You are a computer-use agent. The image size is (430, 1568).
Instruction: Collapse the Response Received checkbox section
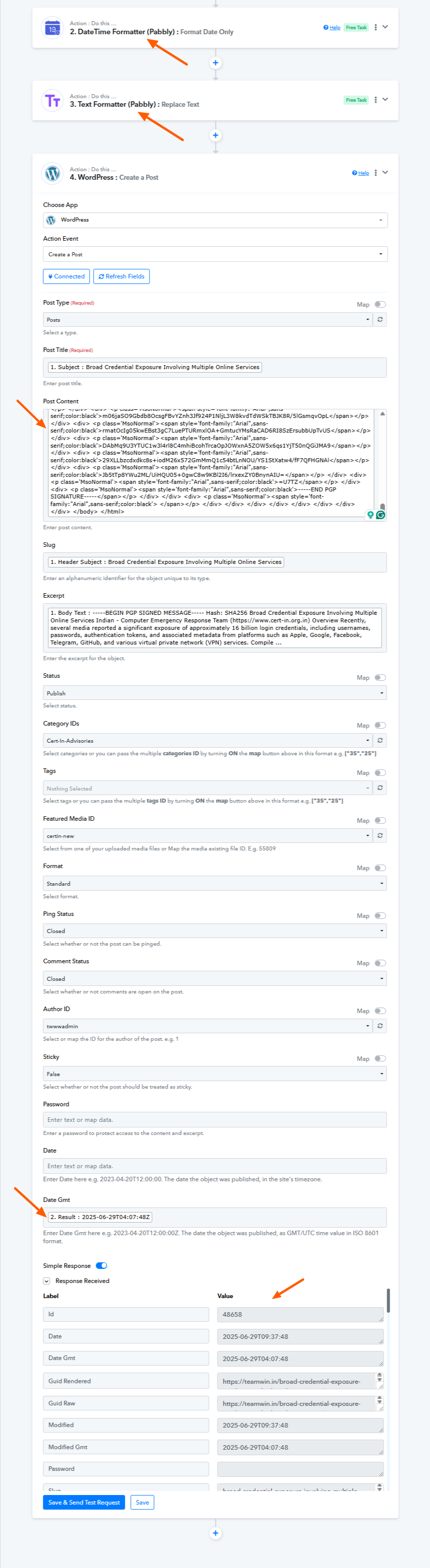[x=46, y=1280]
